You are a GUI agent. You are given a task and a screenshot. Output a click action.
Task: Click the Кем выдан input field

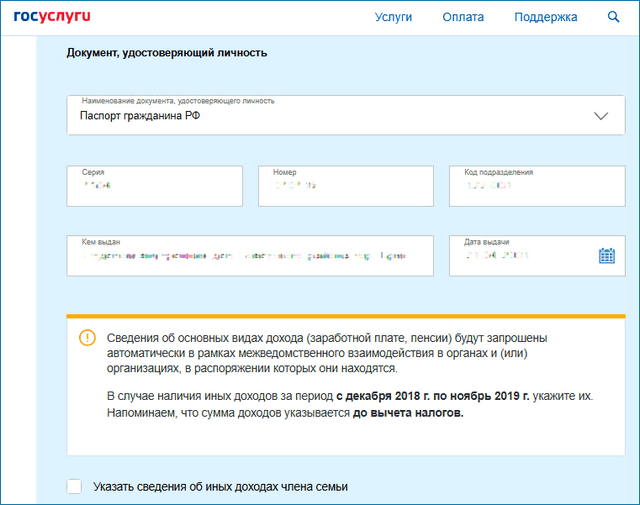[250, 256]
